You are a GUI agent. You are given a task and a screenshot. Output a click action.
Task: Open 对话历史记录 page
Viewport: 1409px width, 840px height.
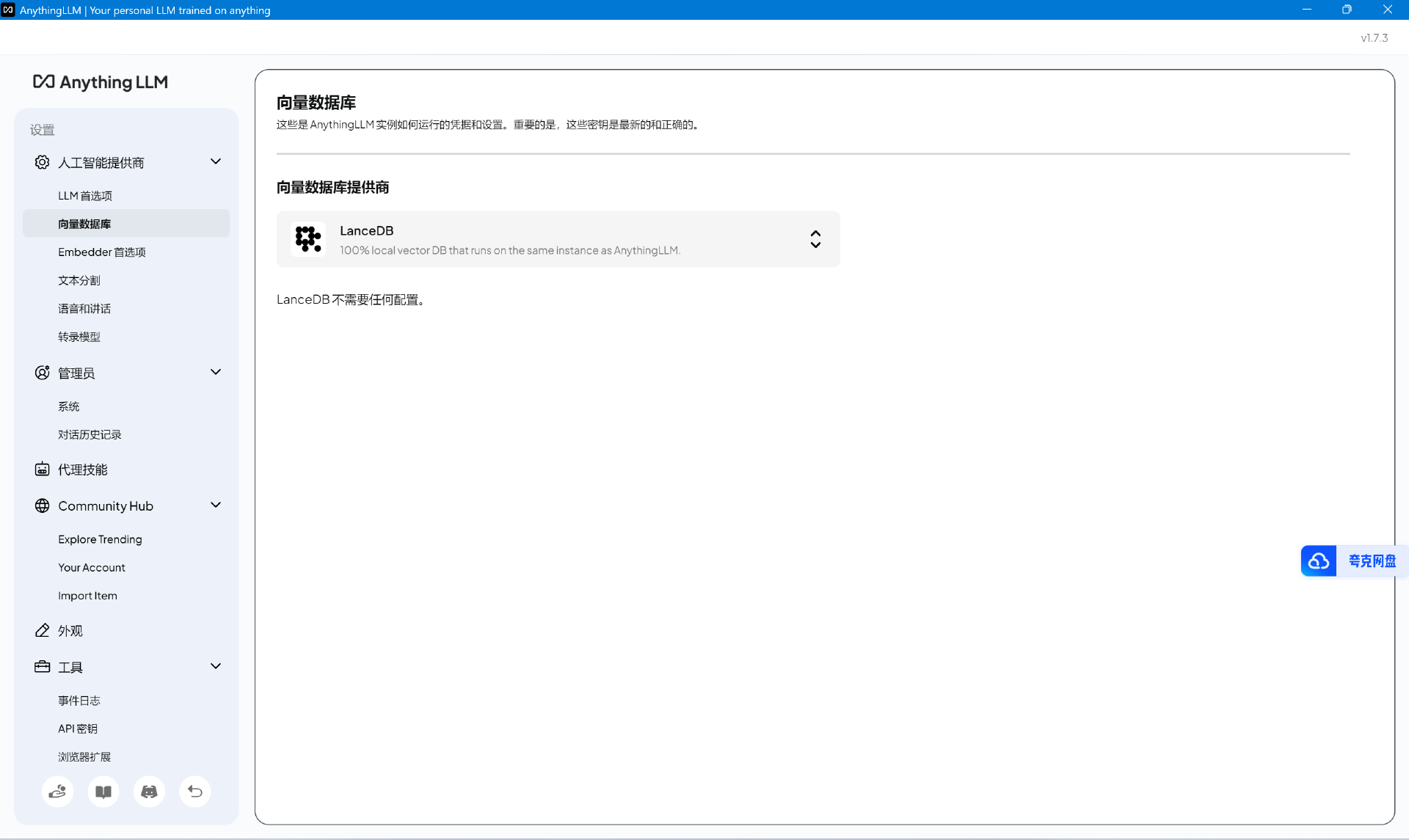90,435
